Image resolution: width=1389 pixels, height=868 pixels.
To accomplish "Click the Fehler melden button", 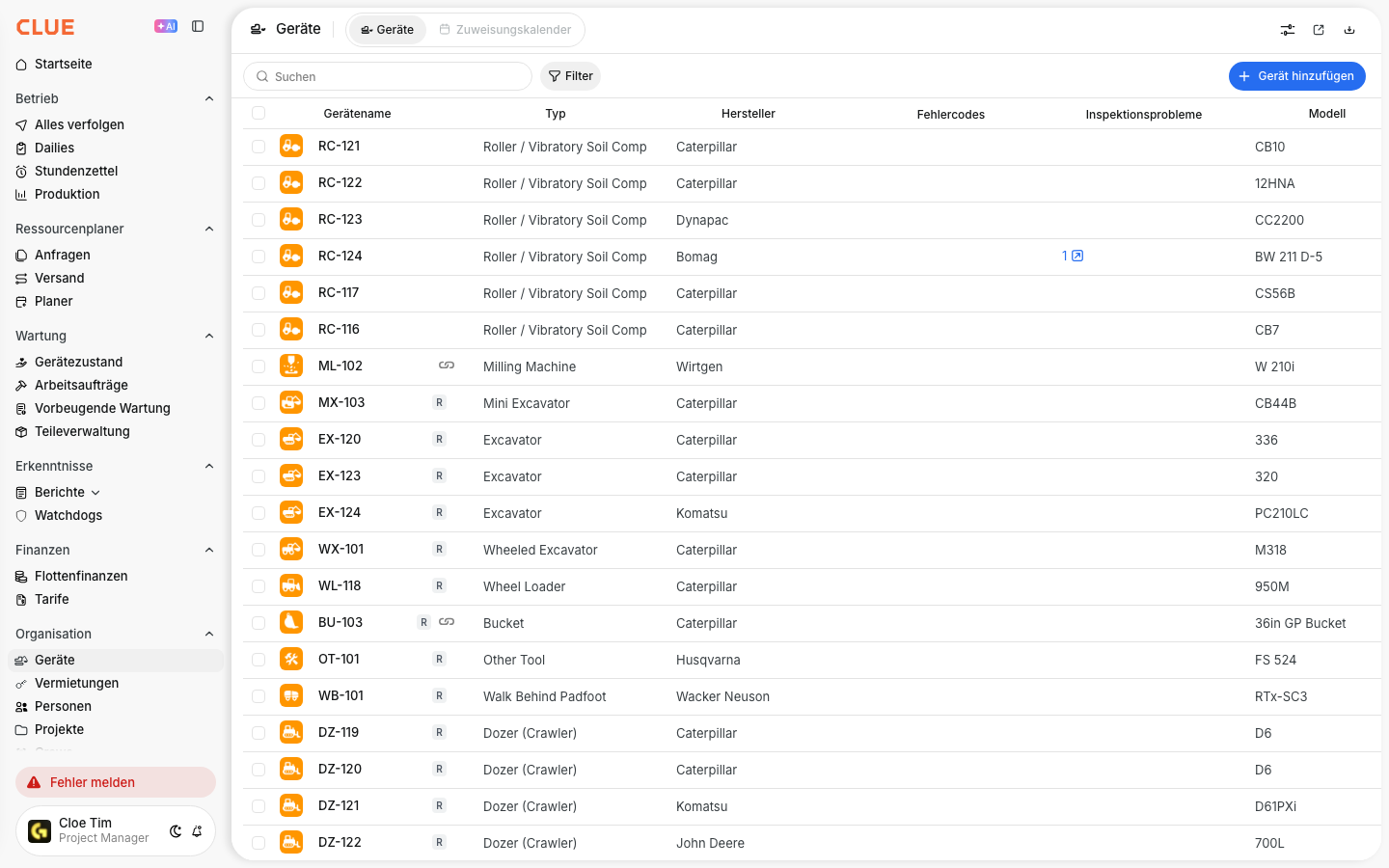I will point(116,782).
